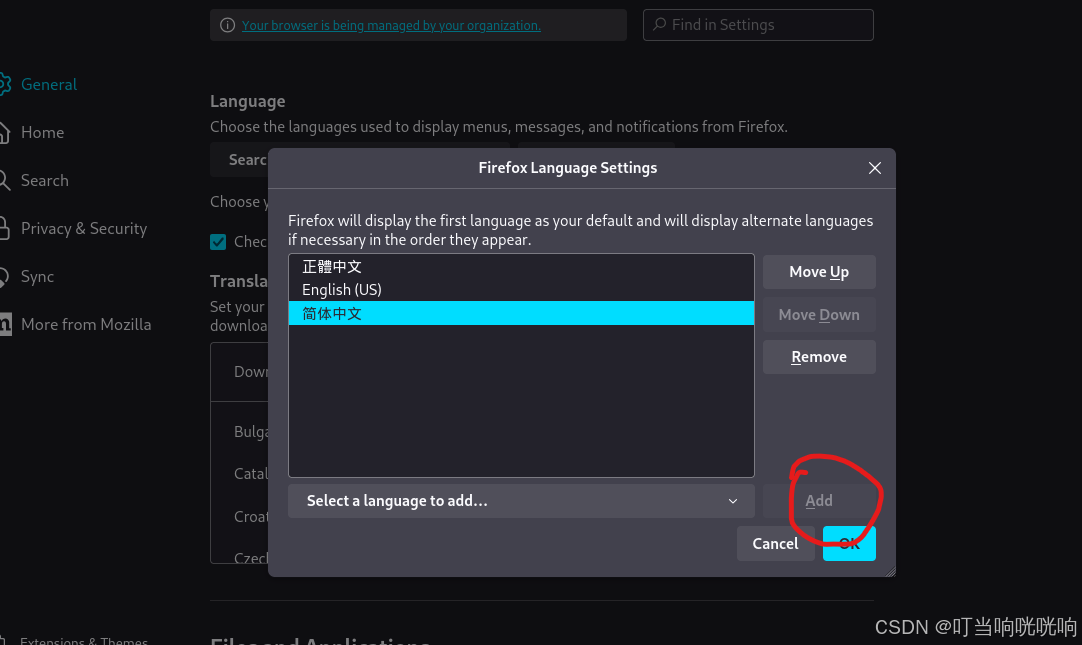1082x645 pixels.
Task: Remove the selected language
Action: click(x=819, y=357)
